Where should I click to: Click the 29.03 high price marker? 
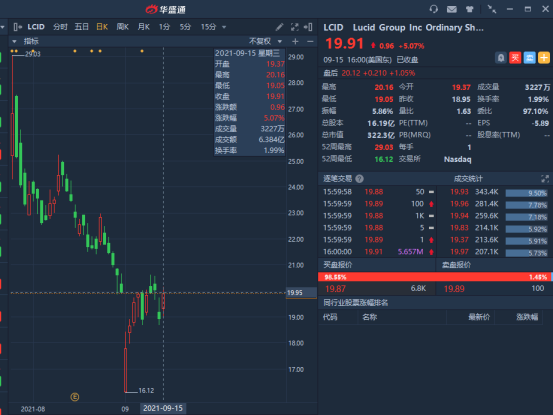click(x=32, y=54)
